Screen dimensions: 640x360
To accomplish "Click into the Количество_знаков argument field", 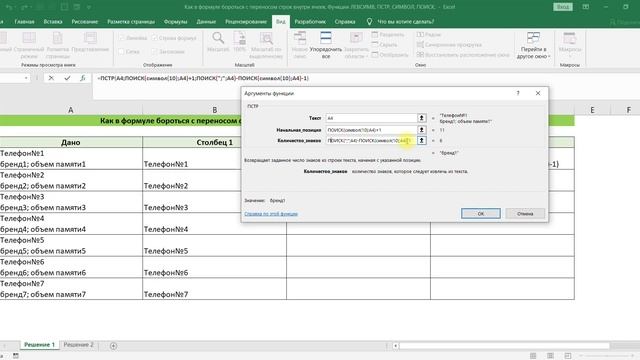I will click(x=371, y=140).
